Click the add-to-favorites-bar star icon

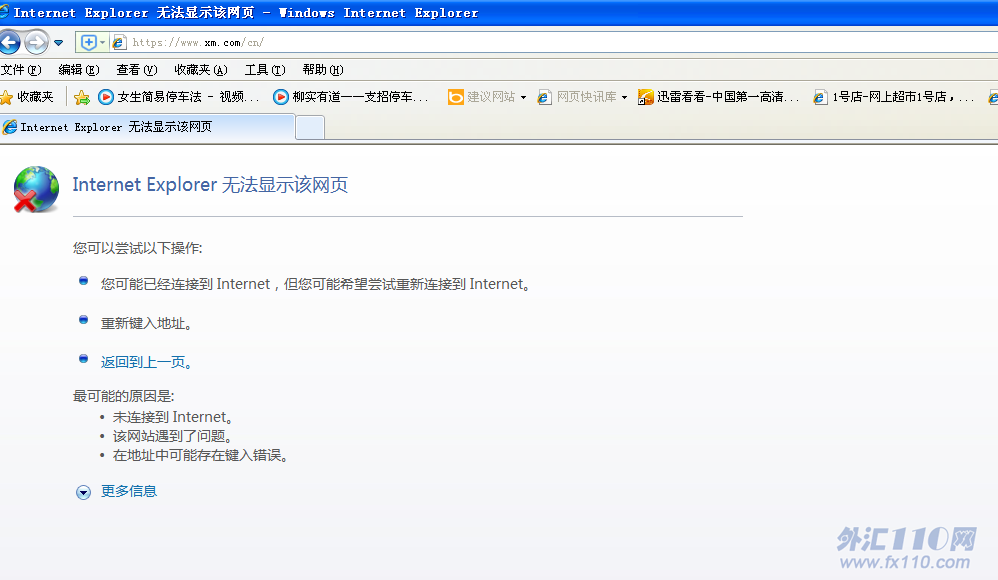tap(81, 97)
